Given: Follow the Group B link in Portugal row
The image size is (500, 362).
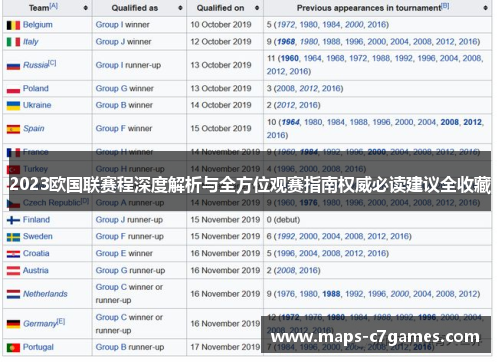Looking at the screenshot, I should click(111, 348).
